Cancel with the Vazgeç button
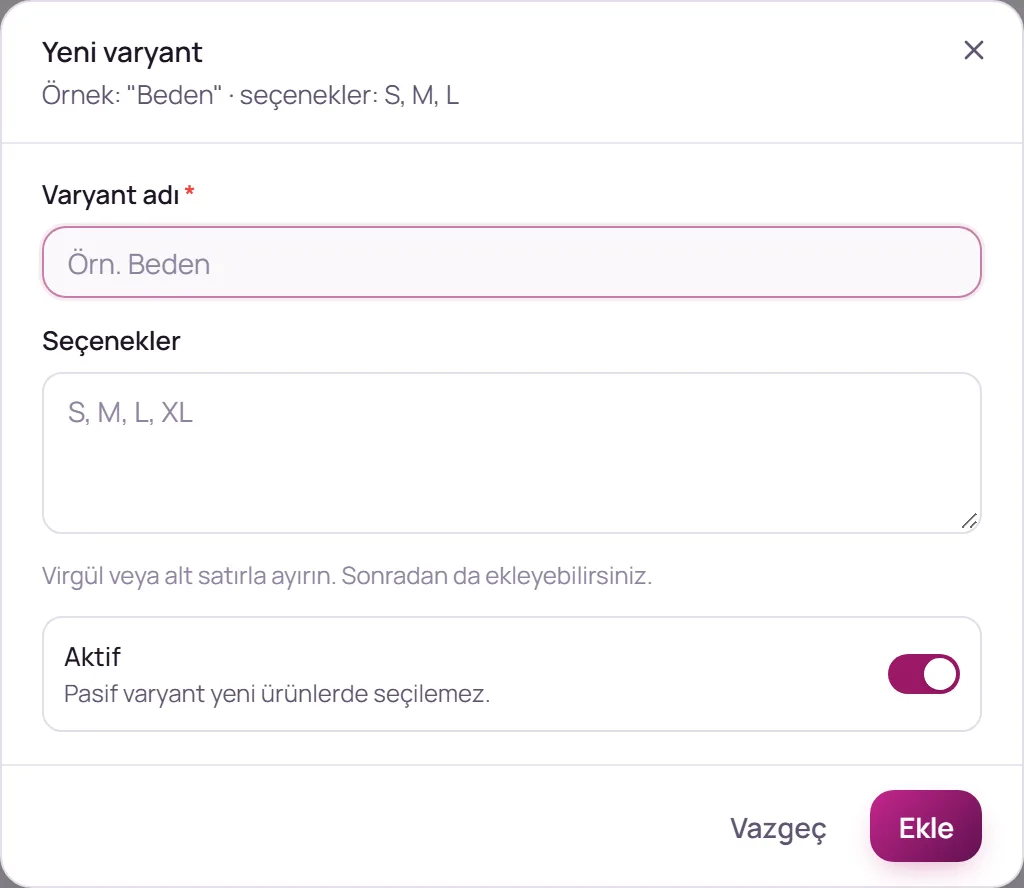This screenshot has width=1024, height=888. tap(778, 827)
